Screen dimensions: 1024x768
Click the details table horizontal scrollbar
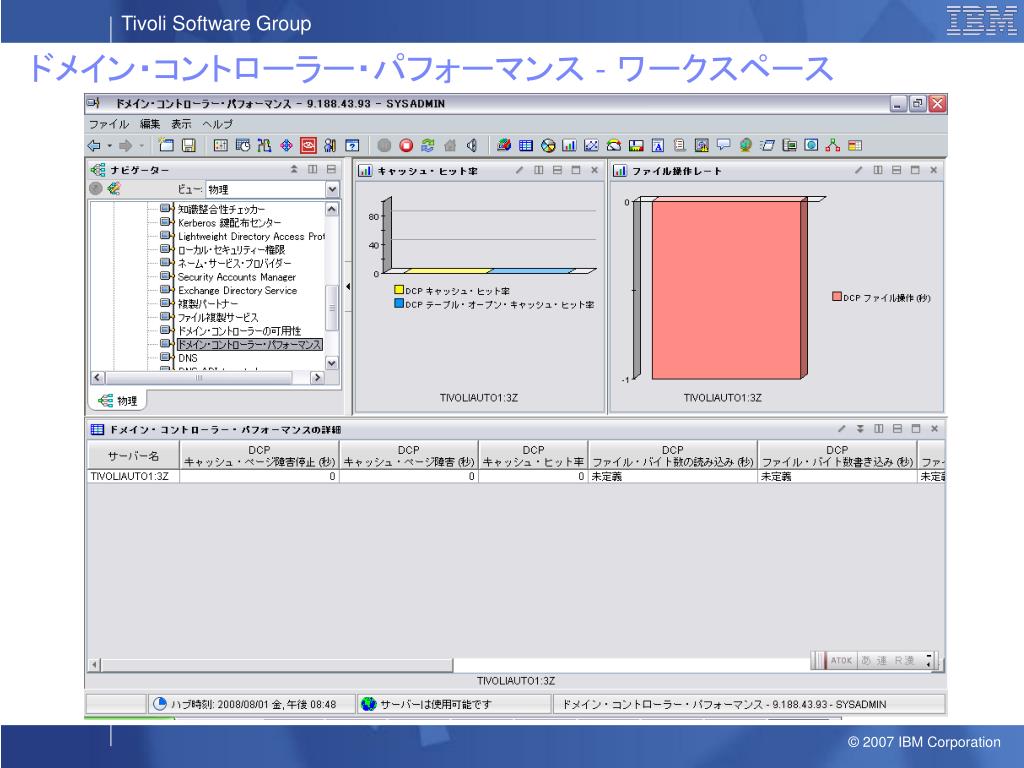pos(277,665)
